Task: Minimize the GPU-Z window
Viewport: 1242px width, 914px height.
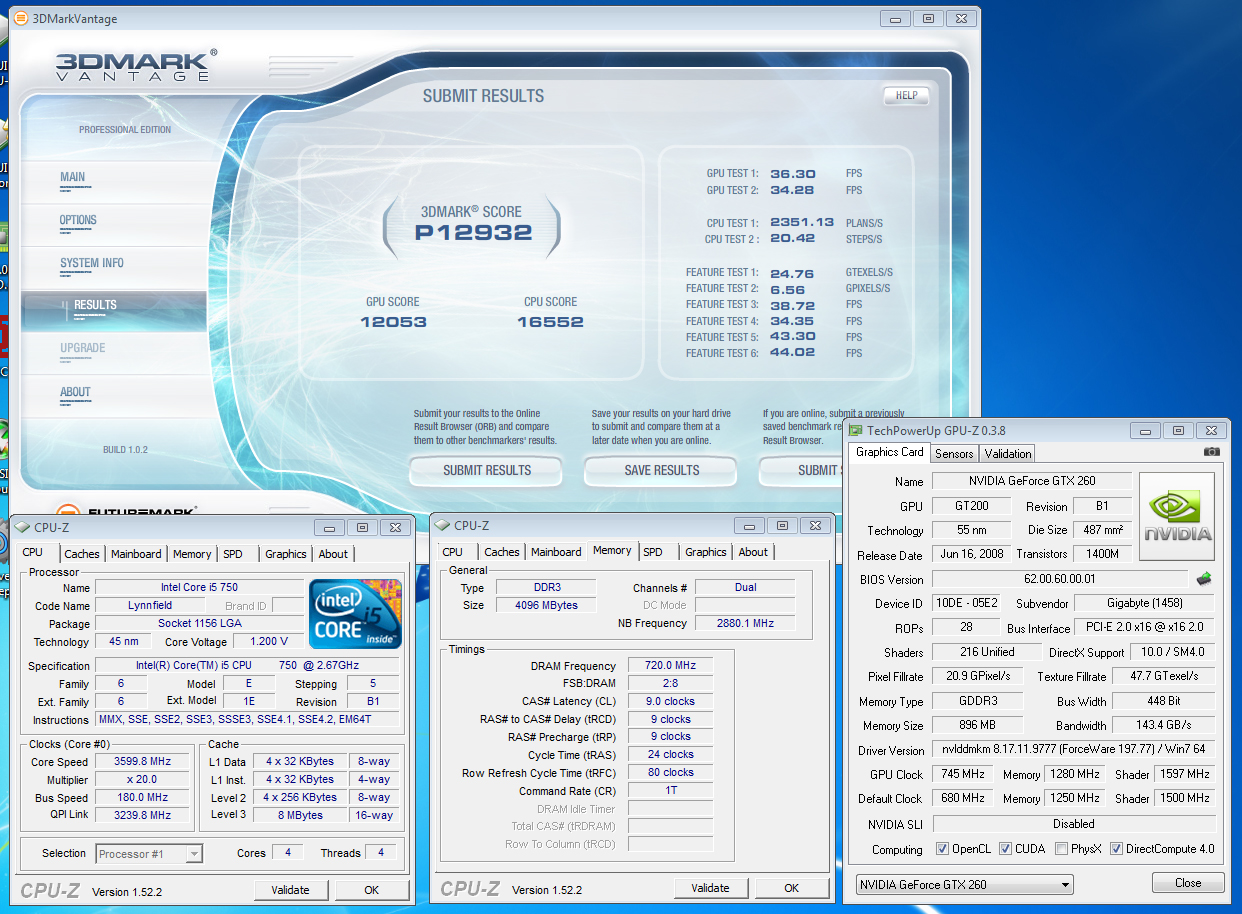Action: (1146, 430)
